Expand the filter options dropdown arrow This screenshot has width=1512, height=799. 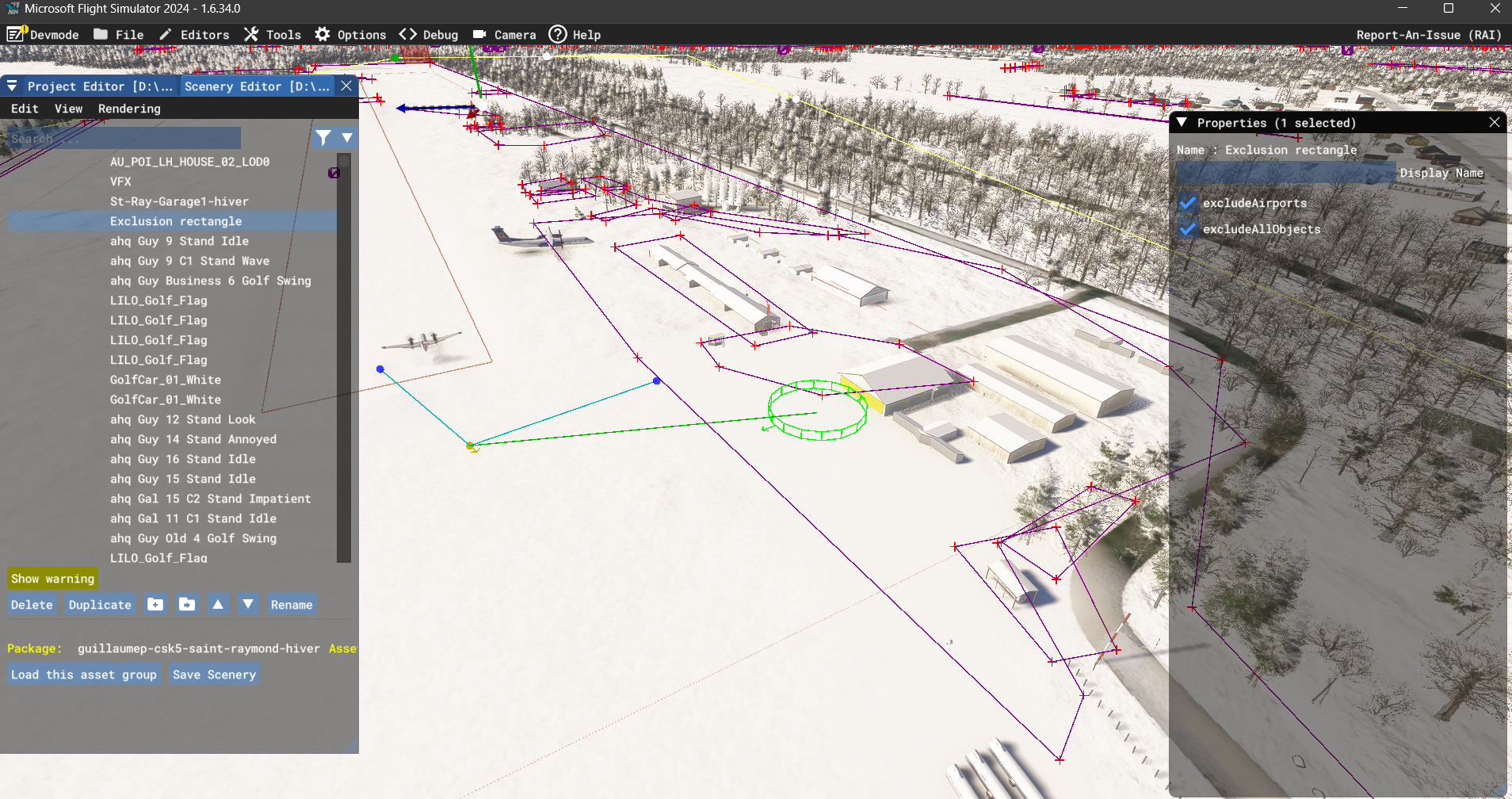pyautogui.click(x=347, y=138)
